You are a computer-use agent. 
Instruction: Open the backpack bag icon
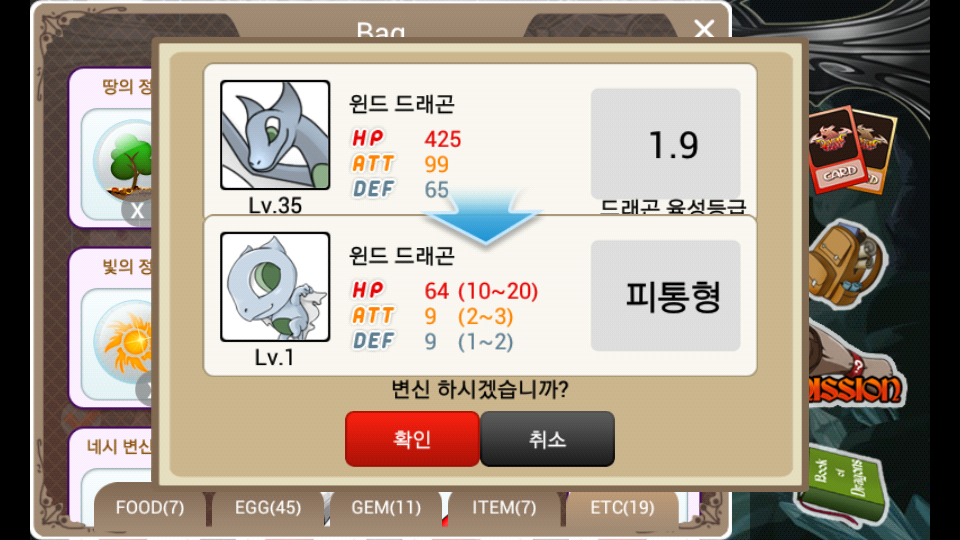[x=846, y=264]
